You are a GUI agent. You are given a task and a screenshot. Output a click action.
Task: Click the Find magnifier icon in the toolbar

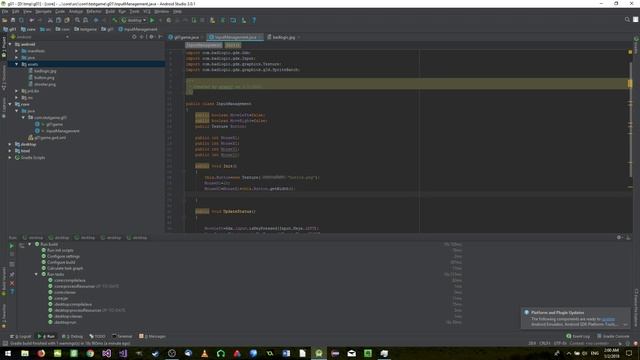77,20
